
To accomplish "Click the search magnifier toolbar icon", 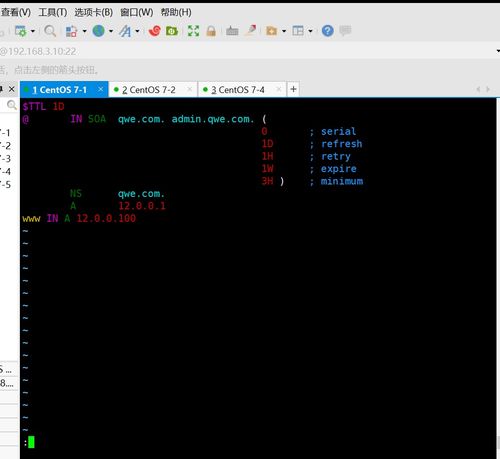I will coord(50,31).
